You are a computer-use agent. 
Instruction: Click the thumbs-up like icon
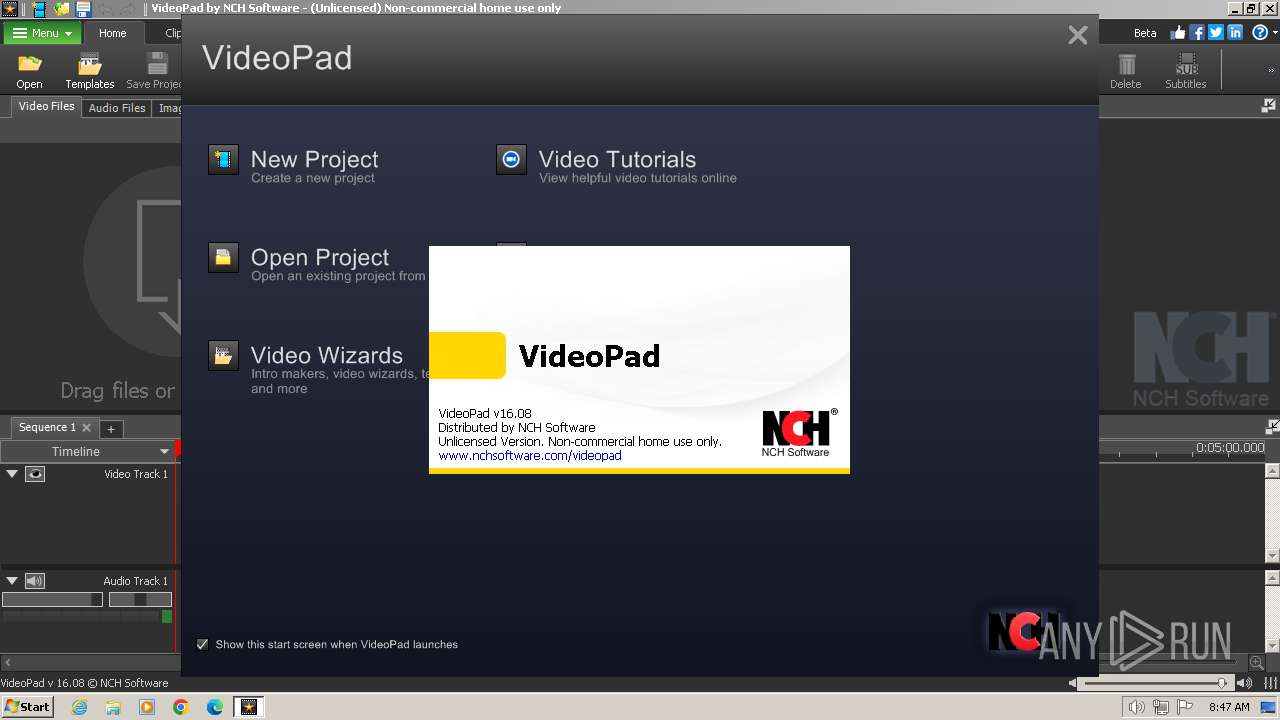pyautogui.click(x=1178, y=32)
